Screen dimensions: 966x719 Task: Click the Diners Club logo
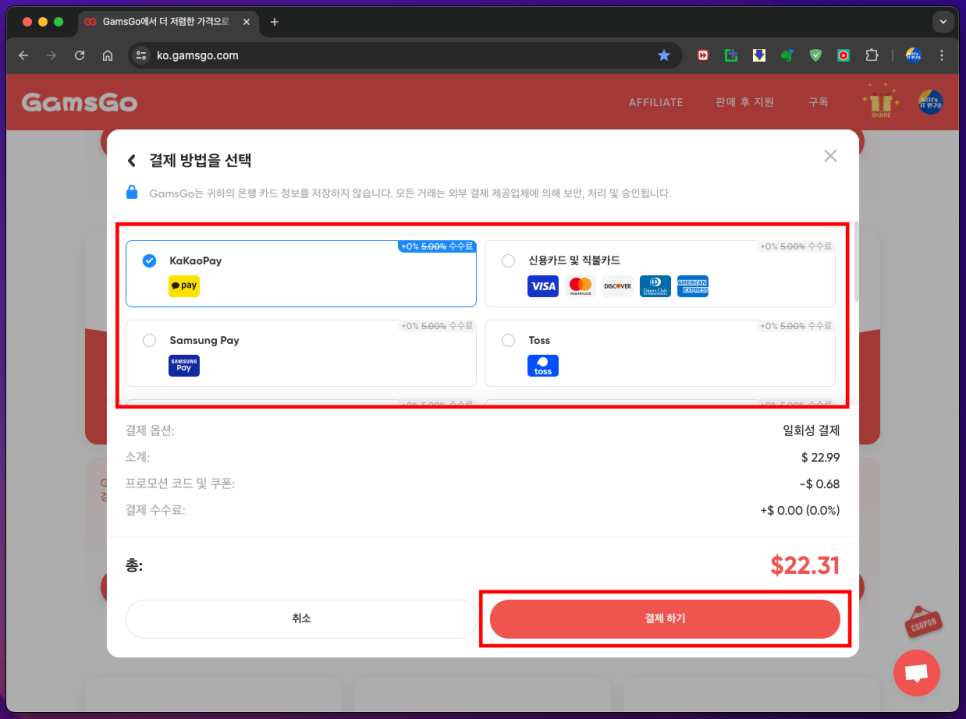pyautogui.click(x=655, y=286)
